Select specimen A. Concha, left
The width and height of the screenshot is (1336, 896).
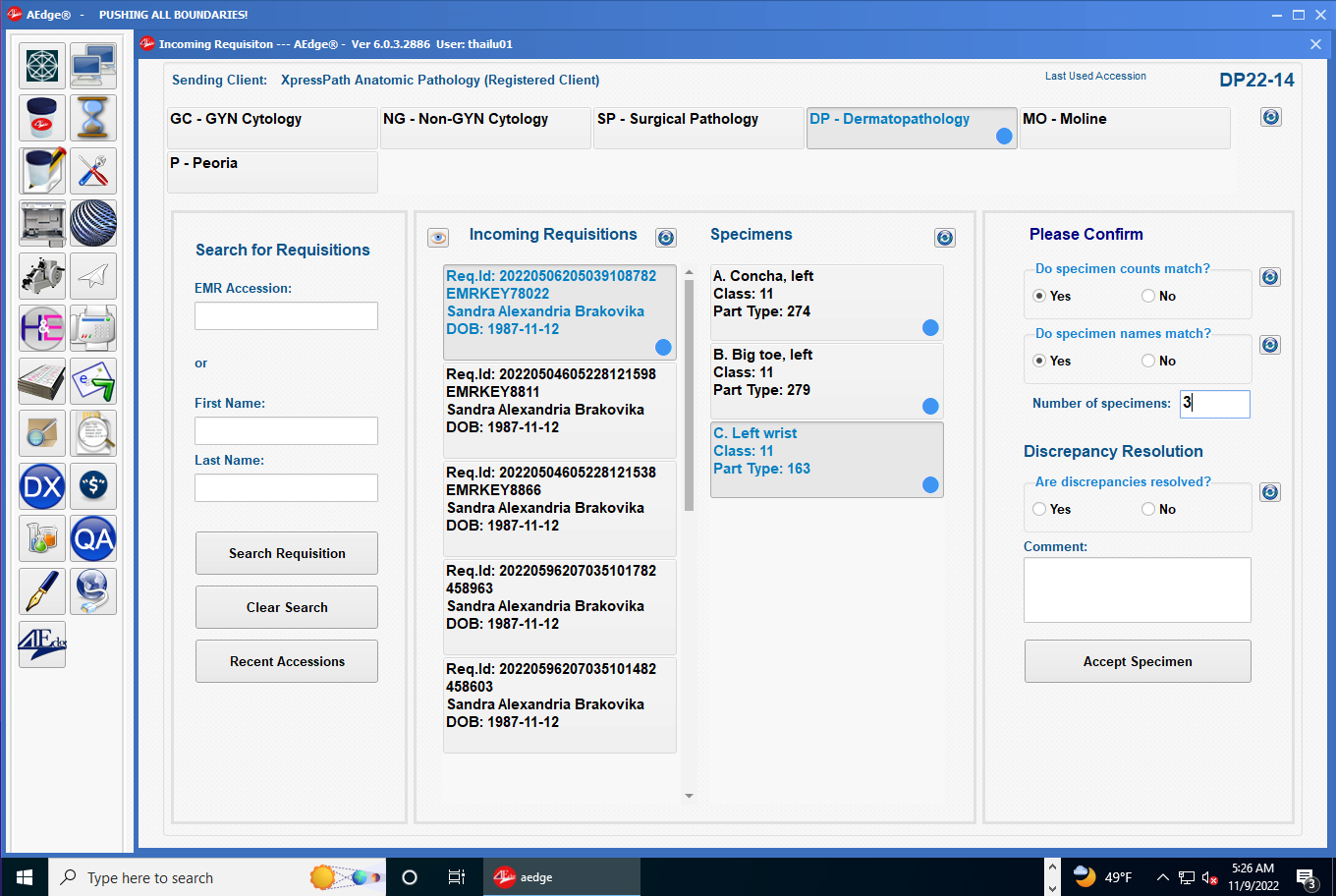click(827, 303)
